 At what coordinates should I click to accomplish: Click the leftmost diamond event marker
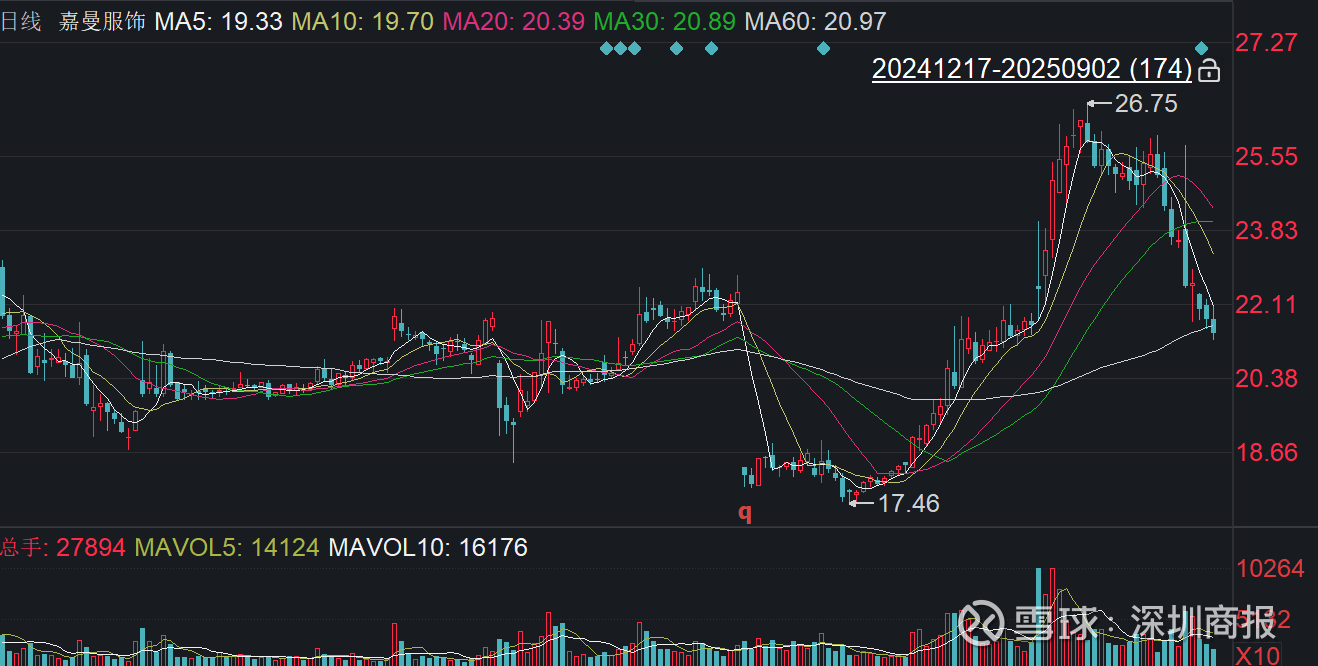coord(606,48)
